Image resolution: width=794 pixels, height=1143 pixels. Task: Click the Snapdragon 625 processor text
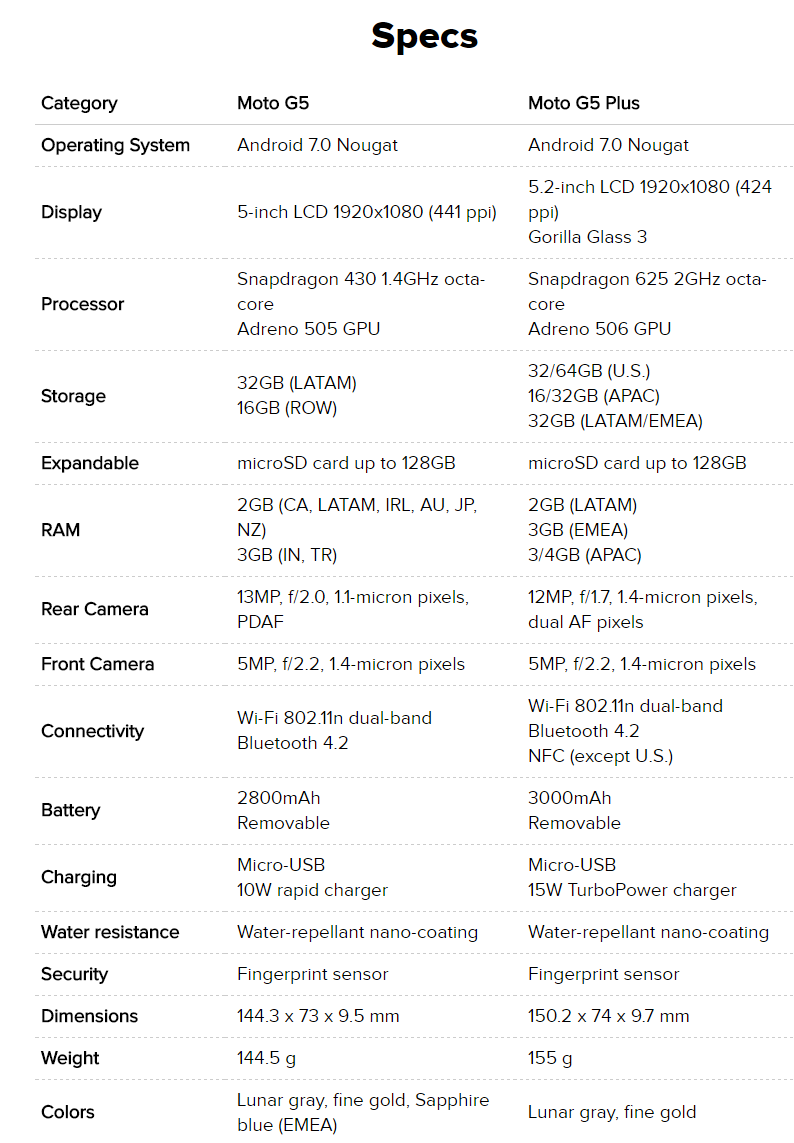[648, 292]
